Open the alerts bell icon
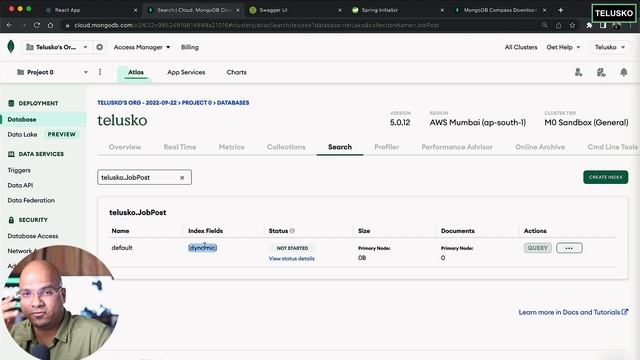Screen dimensions: 640x360 624,72
